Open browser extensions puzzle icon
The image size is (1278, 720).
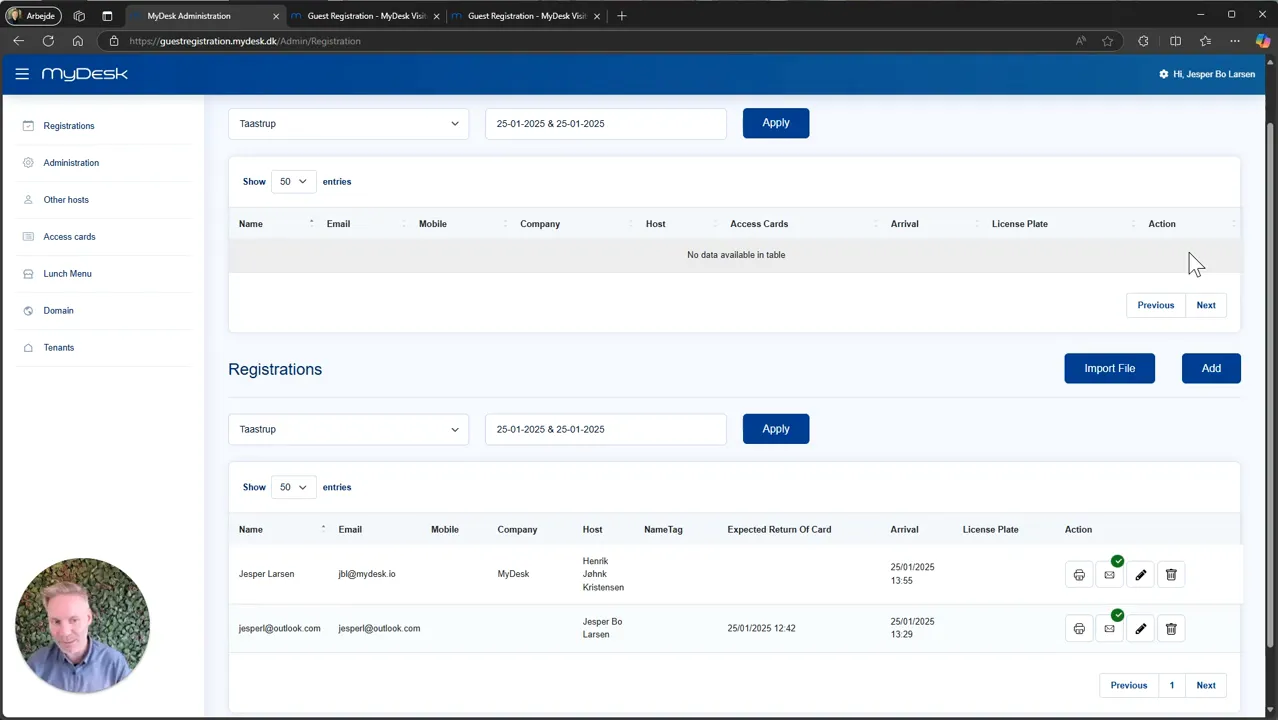click(x=1143, y=41)
